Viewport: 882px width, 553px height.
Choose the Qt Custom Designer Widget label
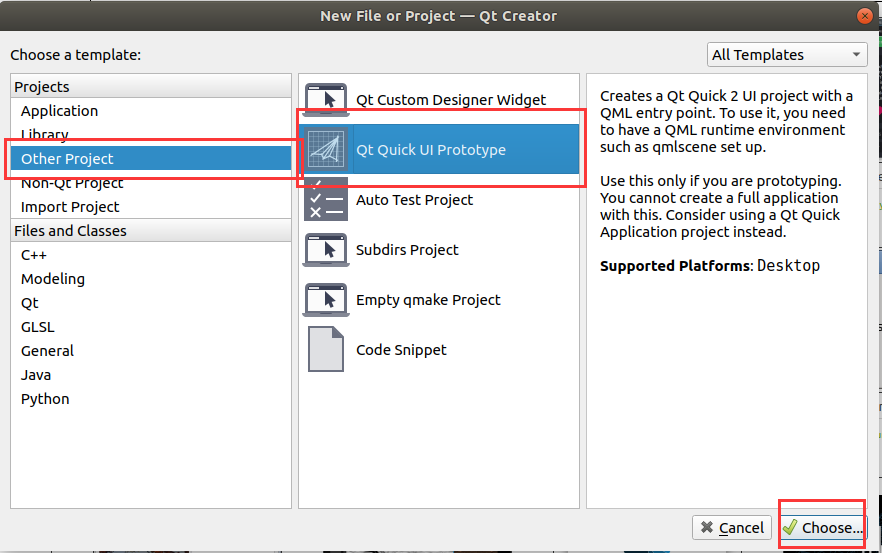[451, 100]
